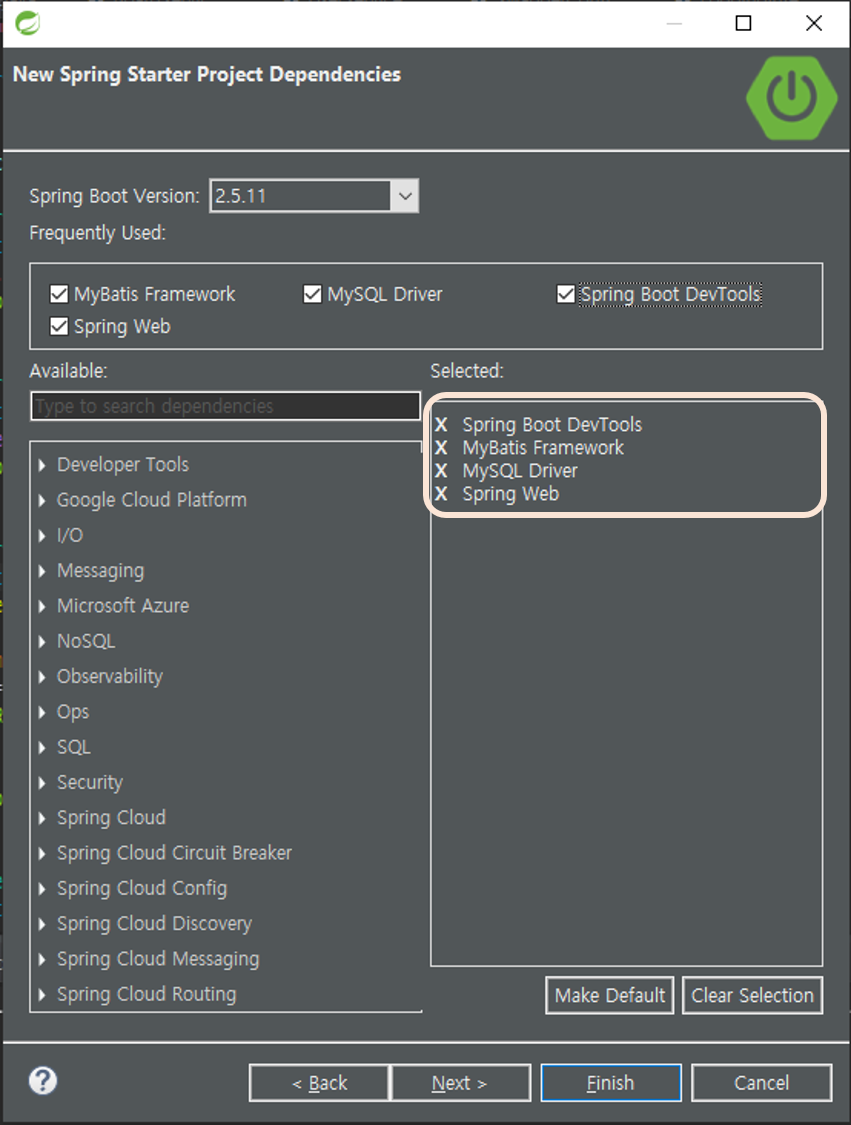Expand Spring Cloud Routing category
The image size is (851, 1125).
pyautogui.click(x=42, y=994)
